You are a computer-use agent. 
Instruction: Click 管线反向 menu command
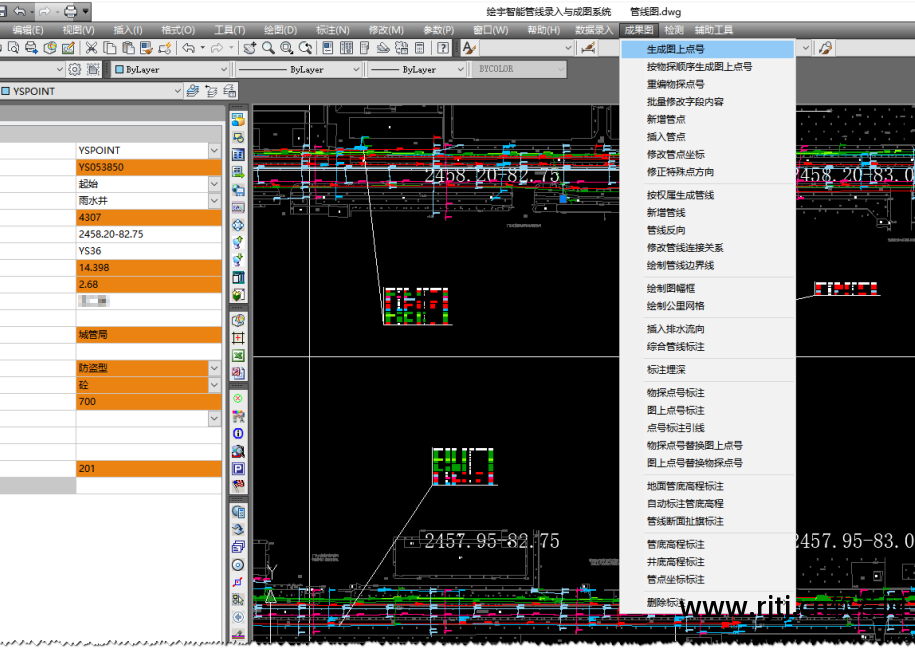[666, 230]
